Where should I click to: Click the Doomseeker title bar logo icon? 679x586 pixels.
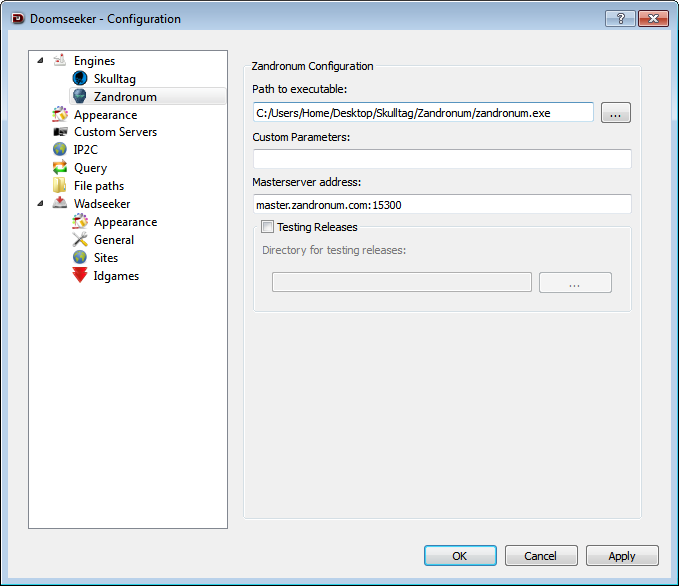click(x=18, y=19)
